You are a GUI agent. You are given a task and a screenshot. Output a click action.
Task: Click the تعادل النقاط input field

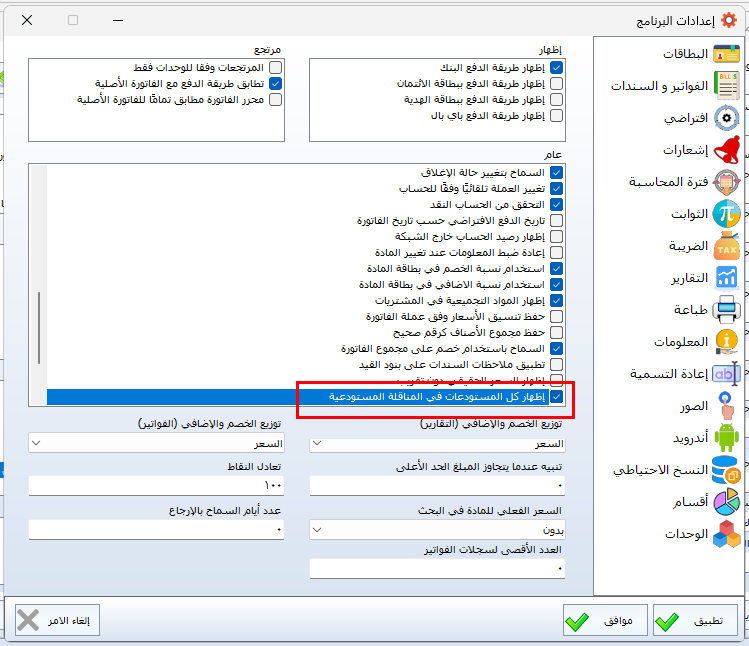click(156, 485)
